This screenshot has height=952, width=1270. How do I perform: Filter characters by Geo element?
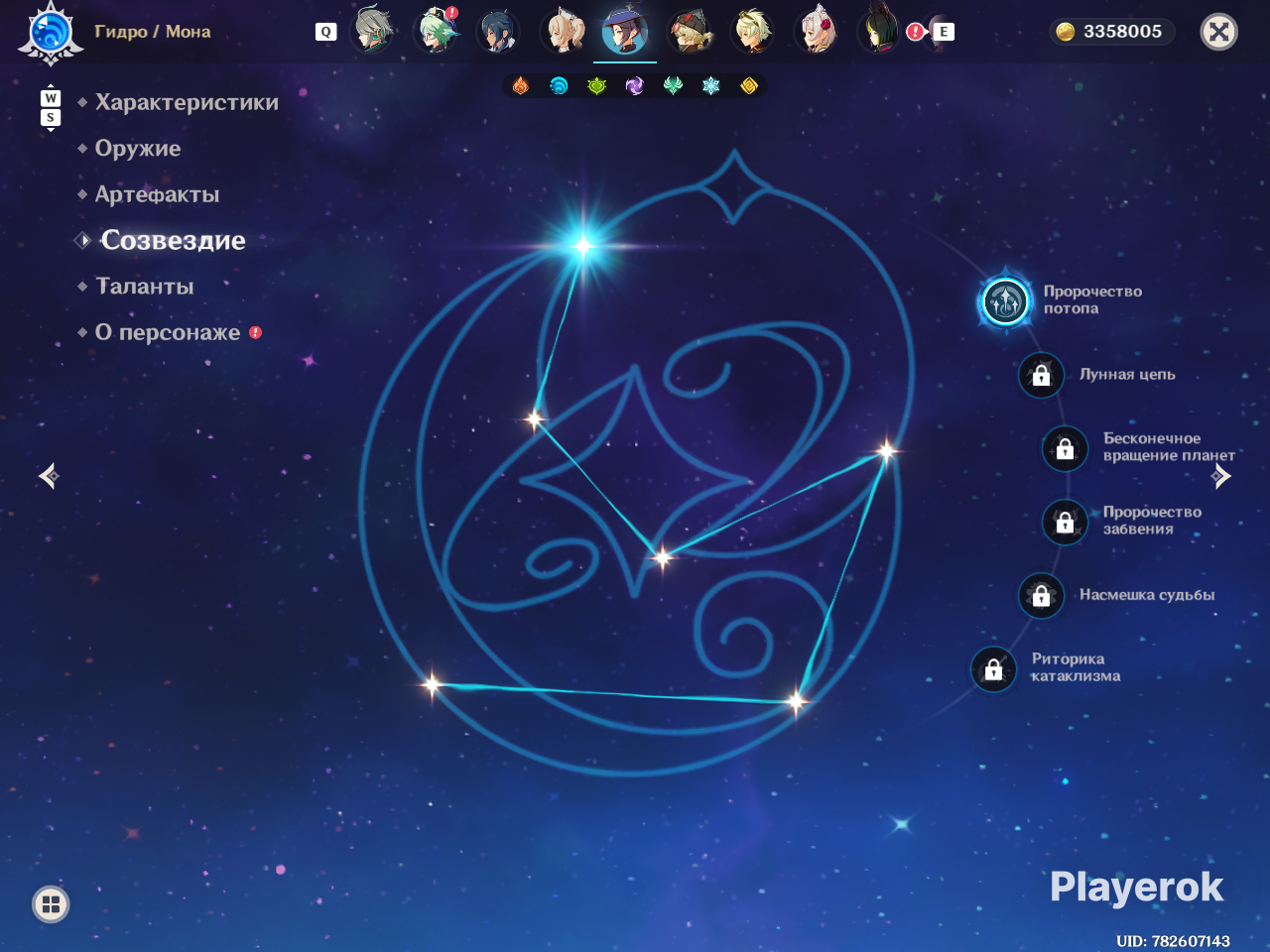pos(749,86)
